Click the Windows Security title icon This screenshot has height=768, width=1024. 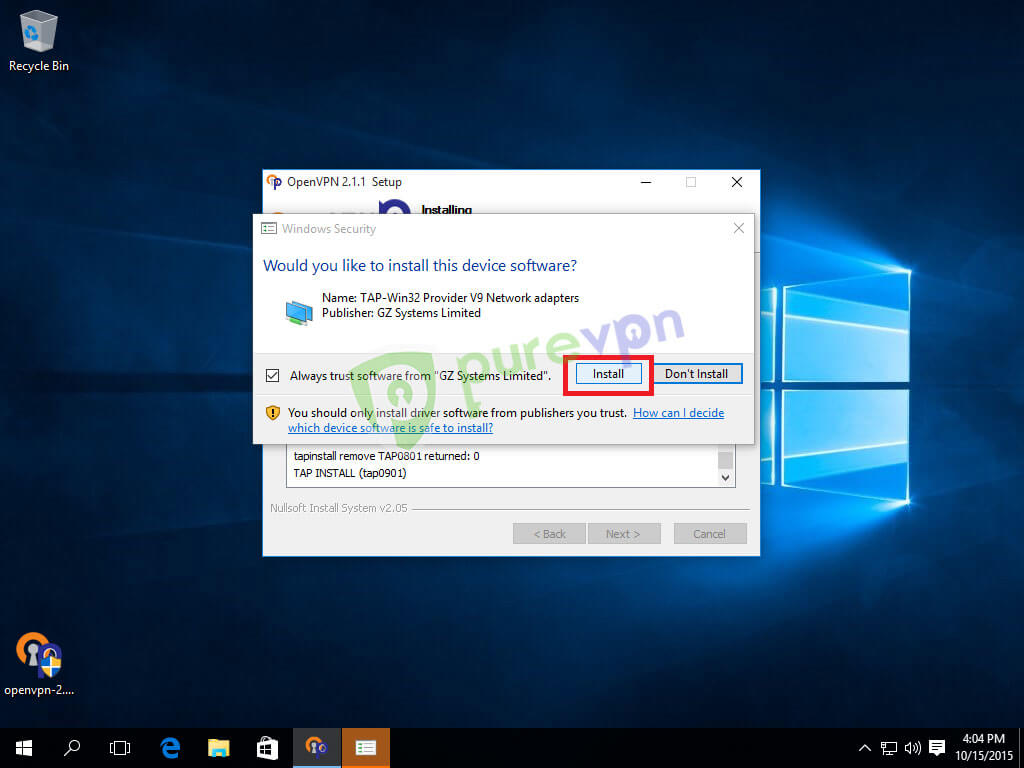pos(268,229)
